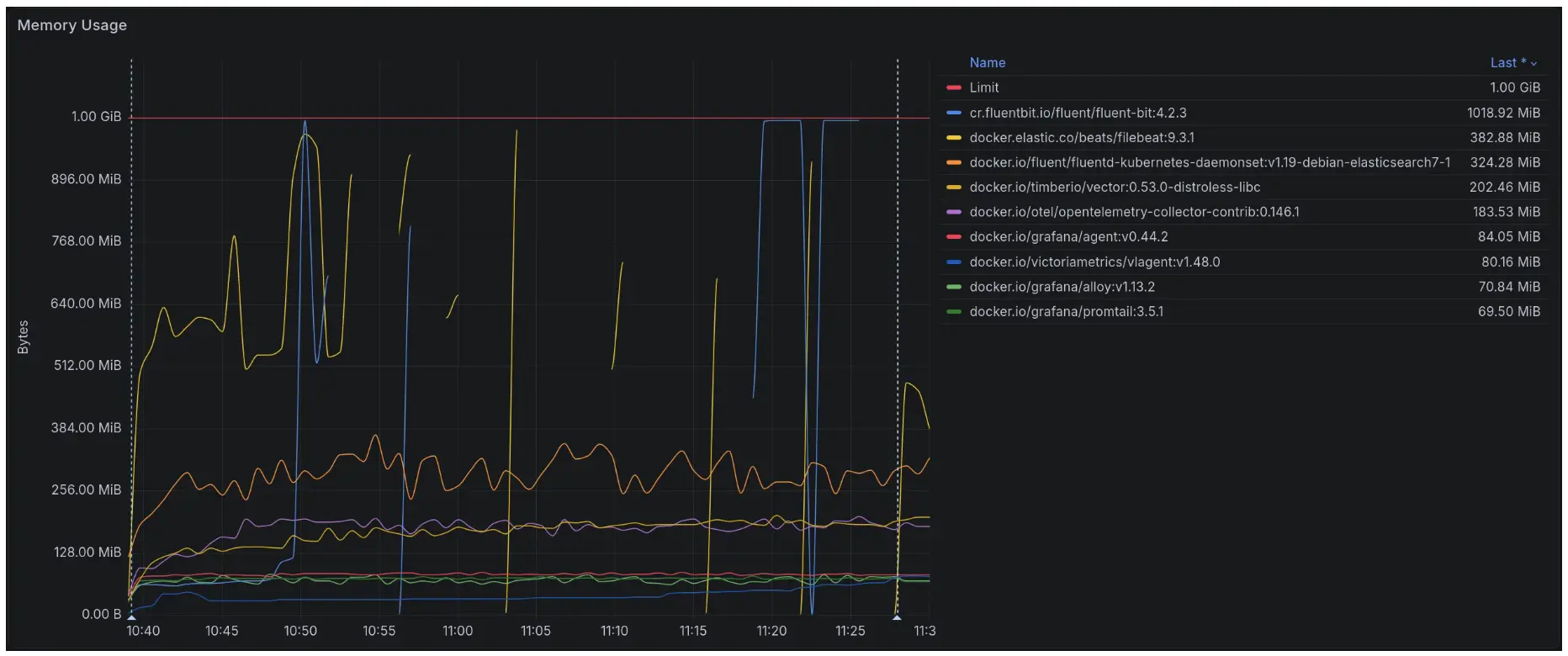The image size is (1568, 656).
Task: Click the victoriametrics/vlagent color swatch
Action: click(x=953, y=262)
